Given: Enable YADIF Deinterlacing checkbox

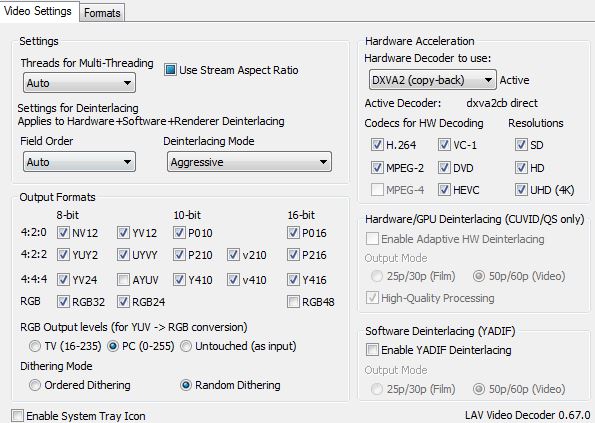Looking at the screenshot, I should tap(372, 349).
